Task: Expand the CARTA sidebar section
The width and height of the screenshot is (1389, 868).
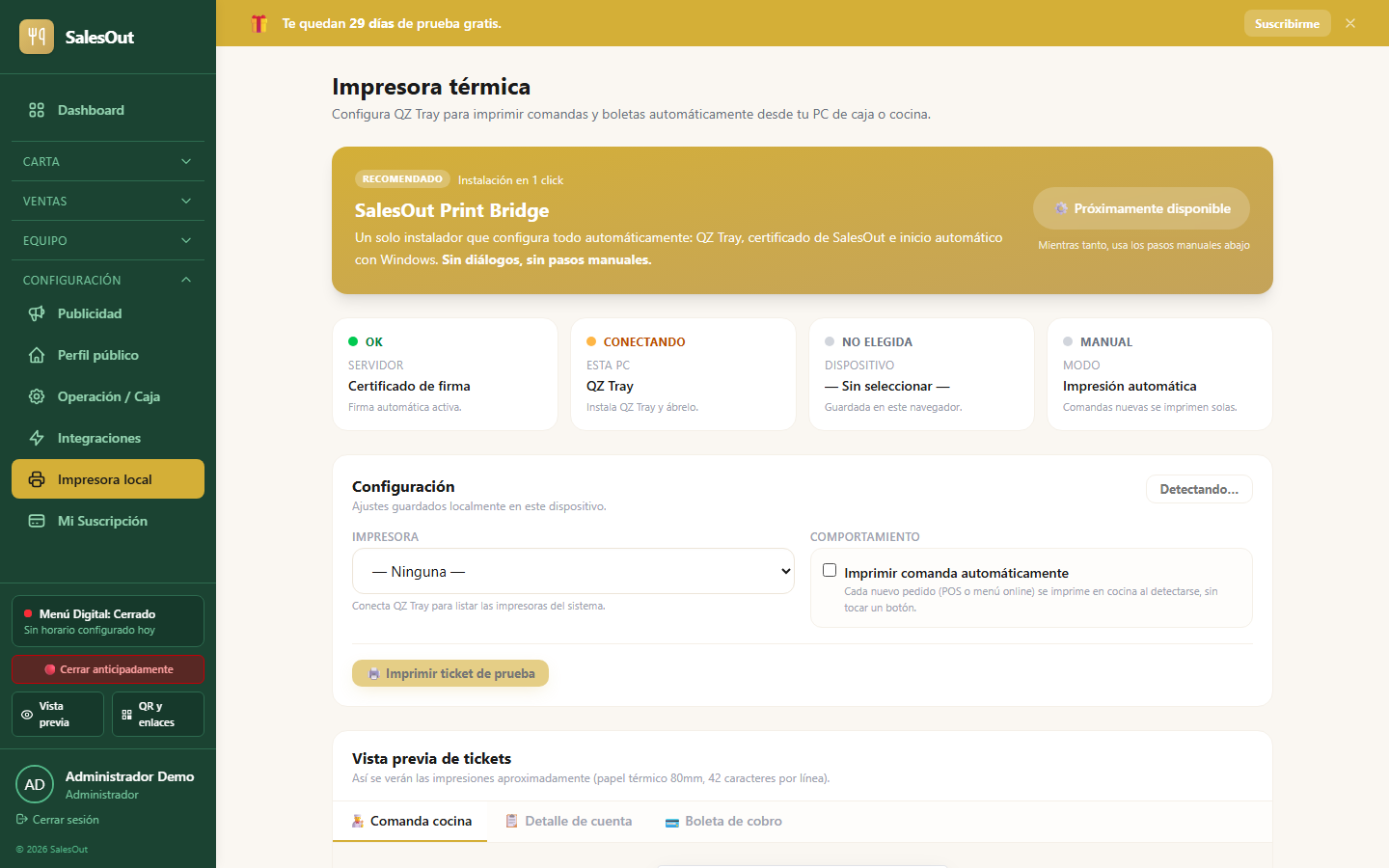Action: [x=108, y=161]
